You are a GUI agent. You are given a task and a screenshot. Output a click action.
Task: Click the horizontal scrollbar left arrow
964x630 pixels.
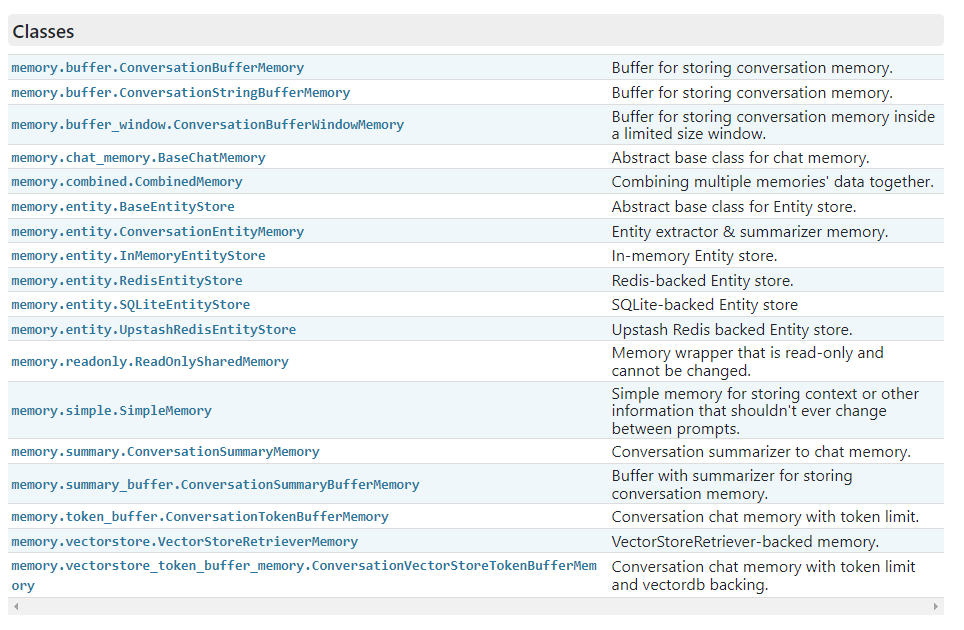16,607
